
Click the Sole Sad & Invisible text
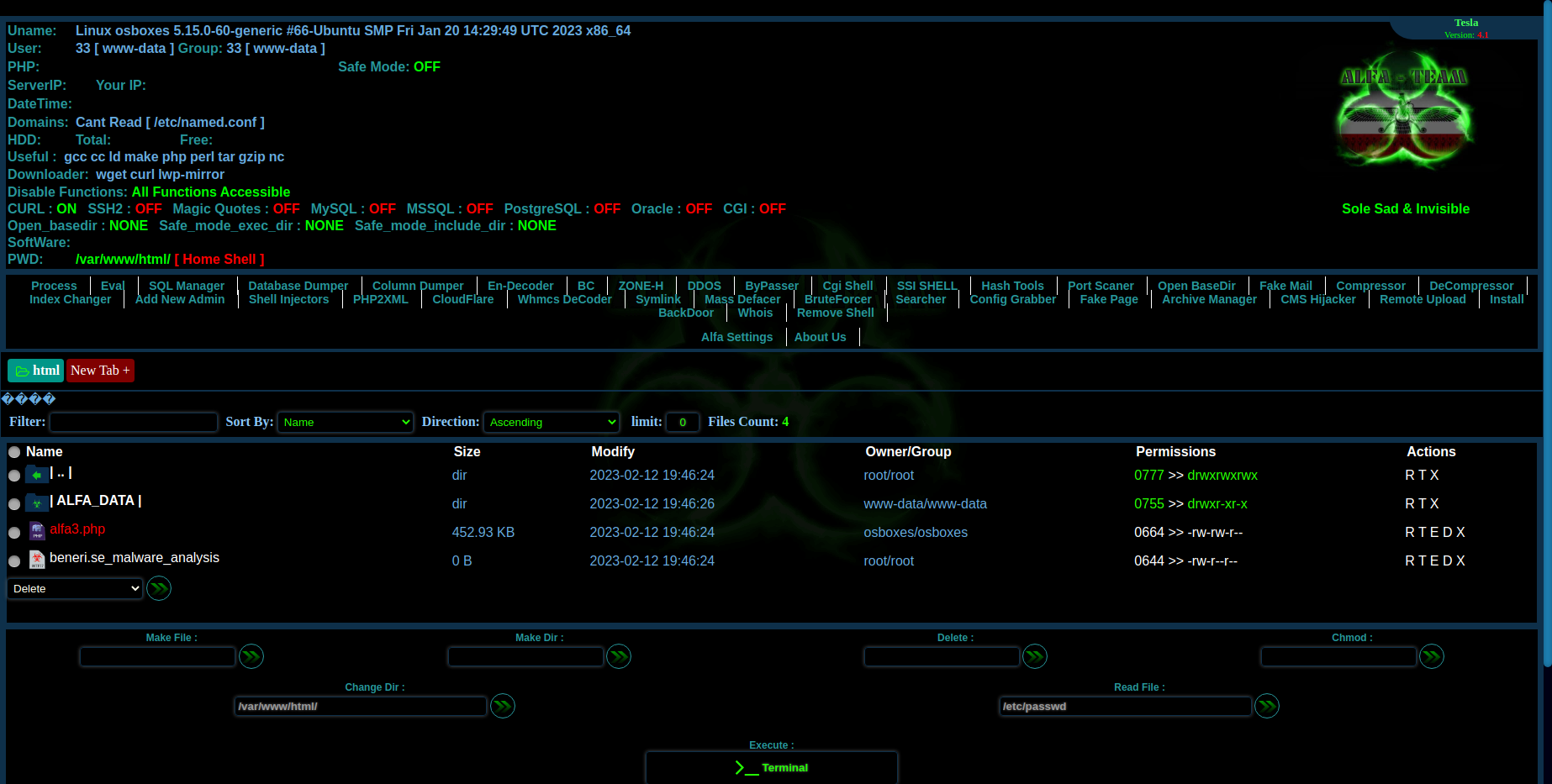pos(1406,209)
